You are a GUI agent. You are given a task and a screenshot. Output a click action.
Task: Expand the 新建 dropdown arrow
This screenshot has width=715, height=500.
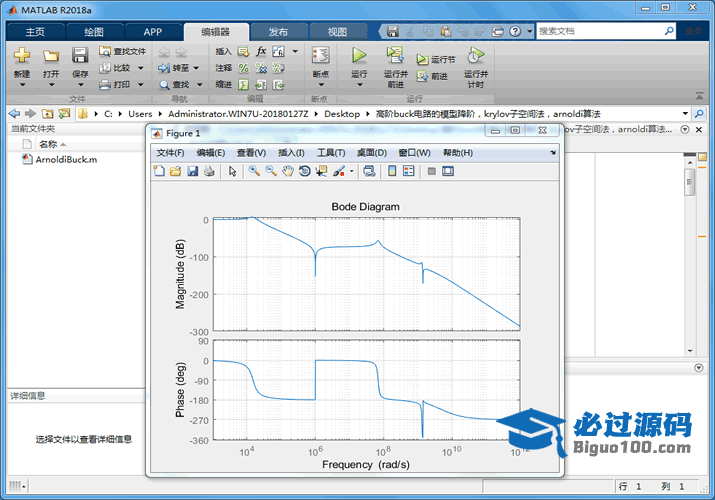click(x=22, y=85)
